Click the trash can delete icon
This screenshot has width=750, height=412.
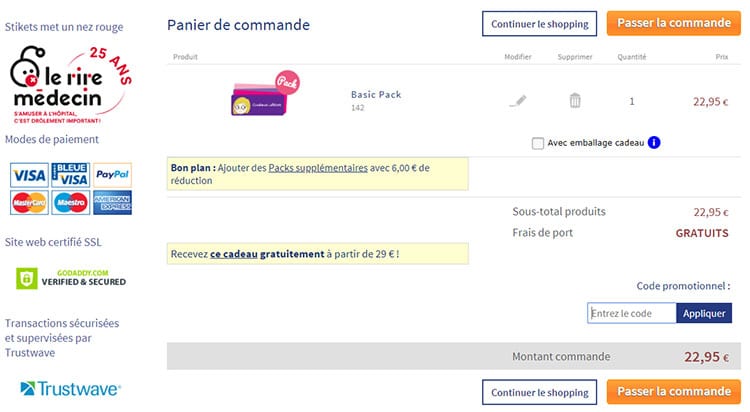tap(575, 100)
